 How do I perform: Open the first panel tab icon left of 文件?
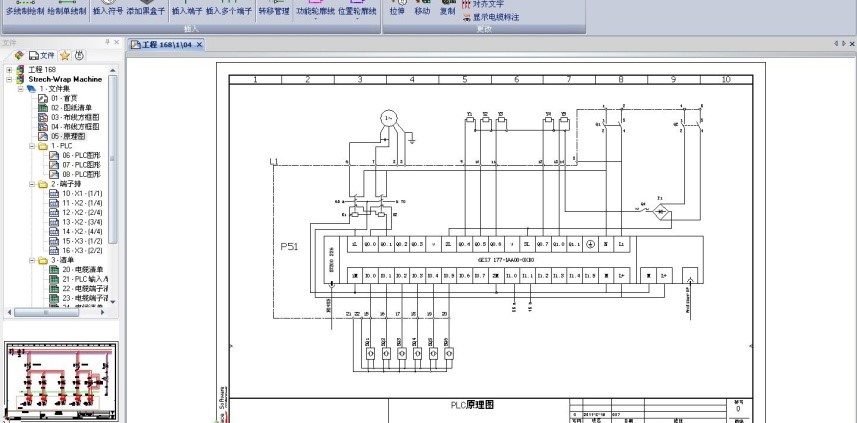(x=19, y=55)
